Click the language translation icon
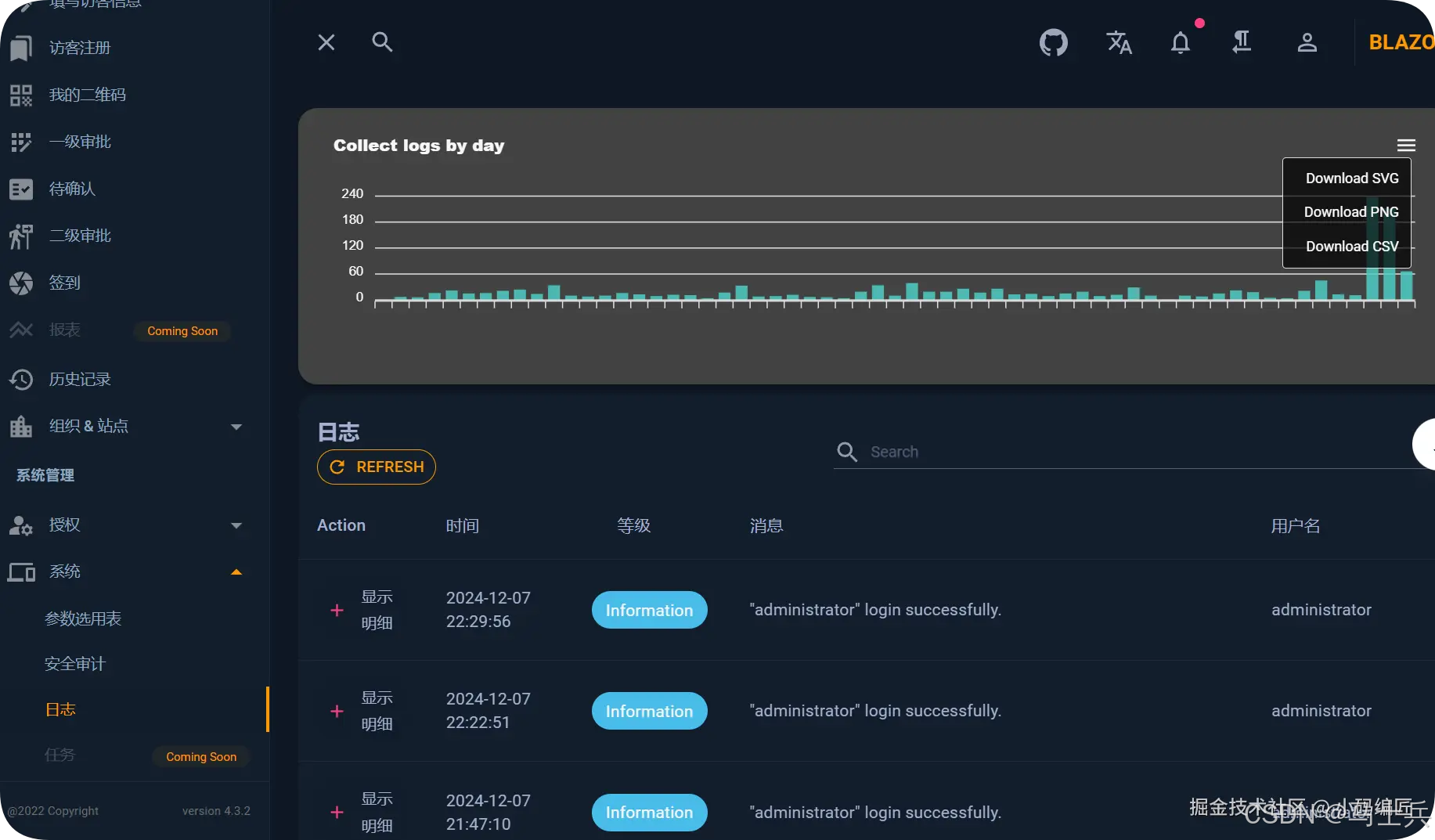Screen dimensions: 1435x840 tap(1119, 42)
